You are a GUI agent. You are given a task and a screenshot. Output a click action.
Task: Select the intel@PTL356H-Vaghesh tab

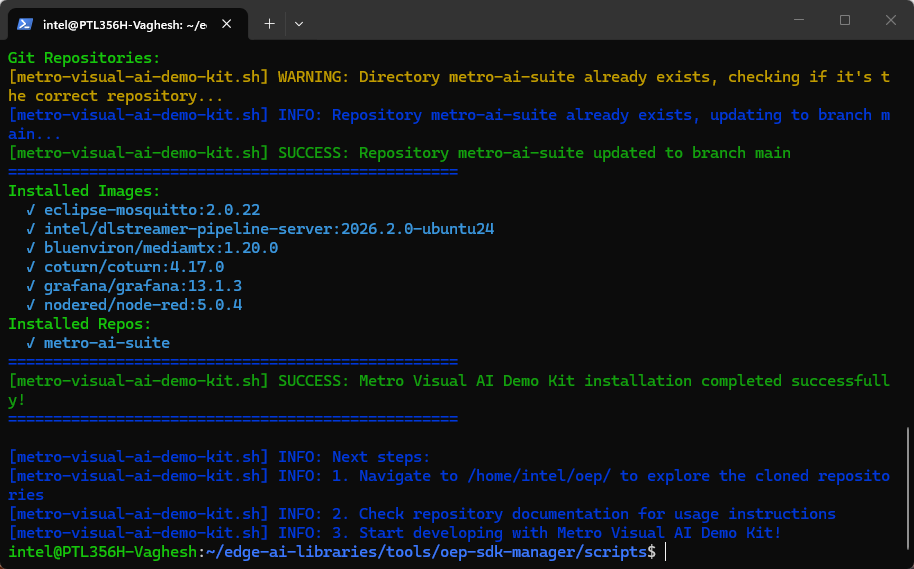tap(126, 24)
